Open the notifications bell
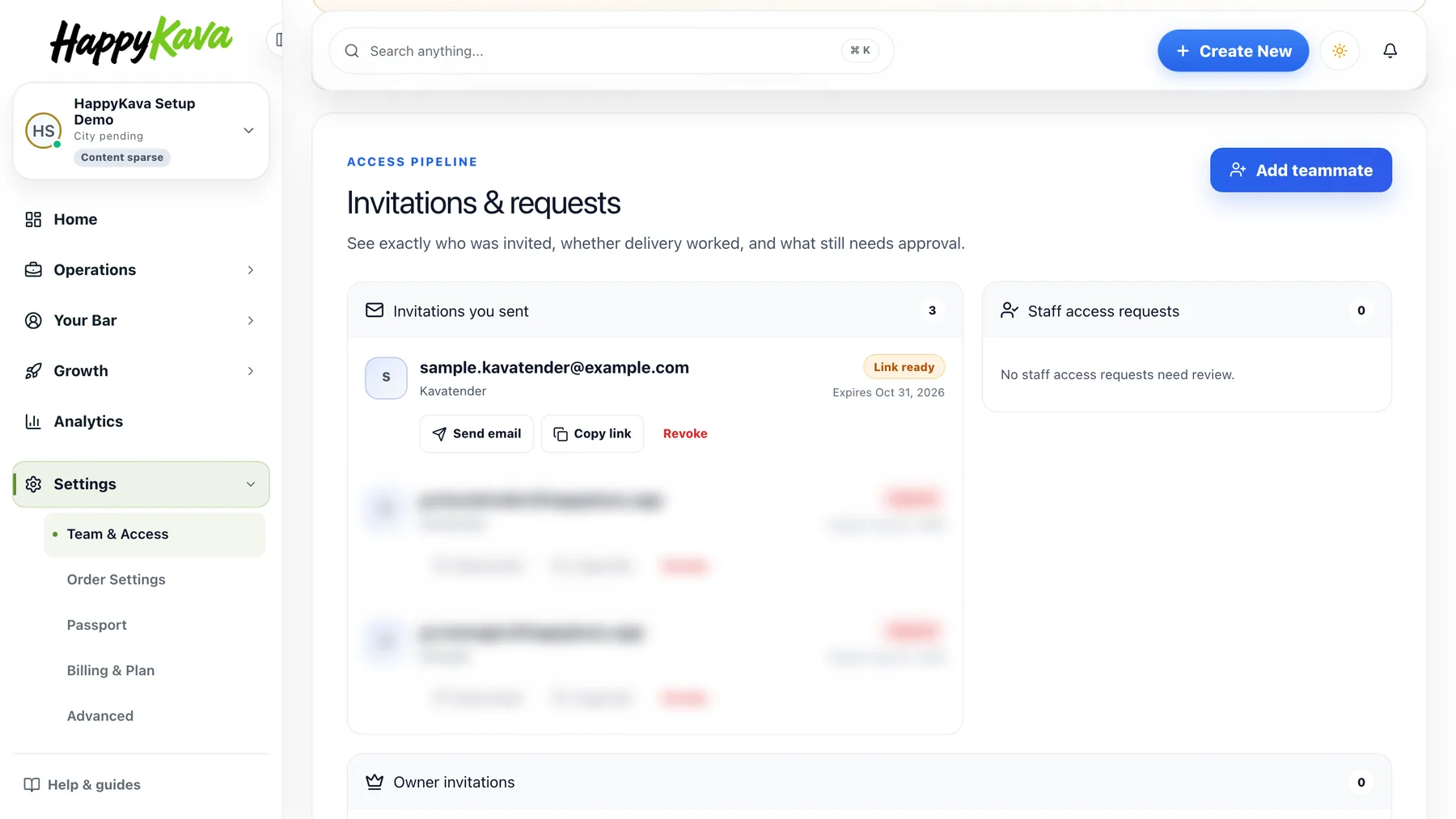1456x819 pixels. coord(1390,51)
